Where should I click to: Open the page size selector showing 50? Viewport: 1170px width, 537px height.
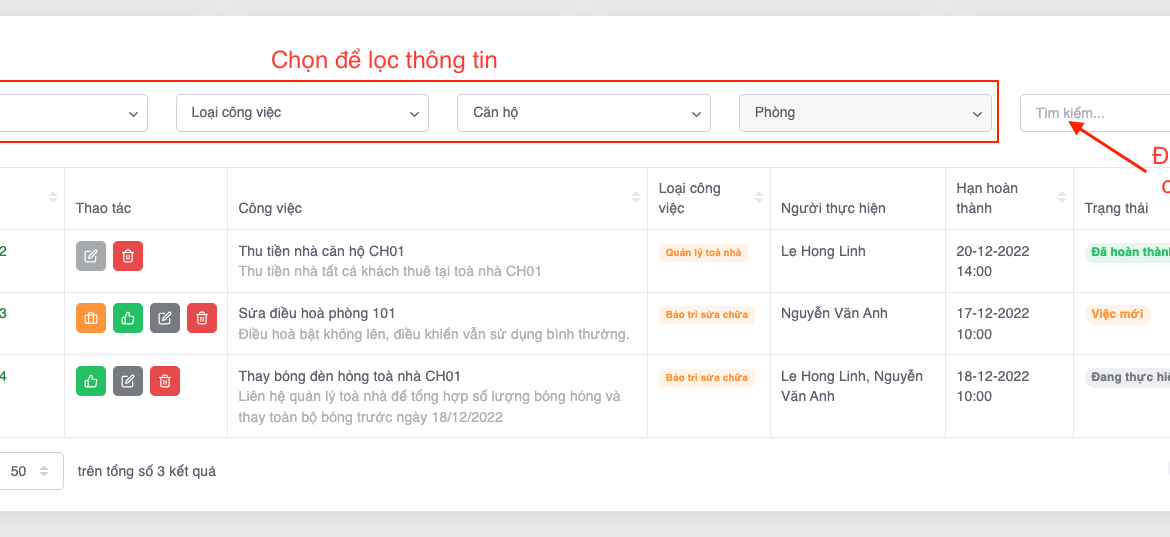(x=30, y=471)
